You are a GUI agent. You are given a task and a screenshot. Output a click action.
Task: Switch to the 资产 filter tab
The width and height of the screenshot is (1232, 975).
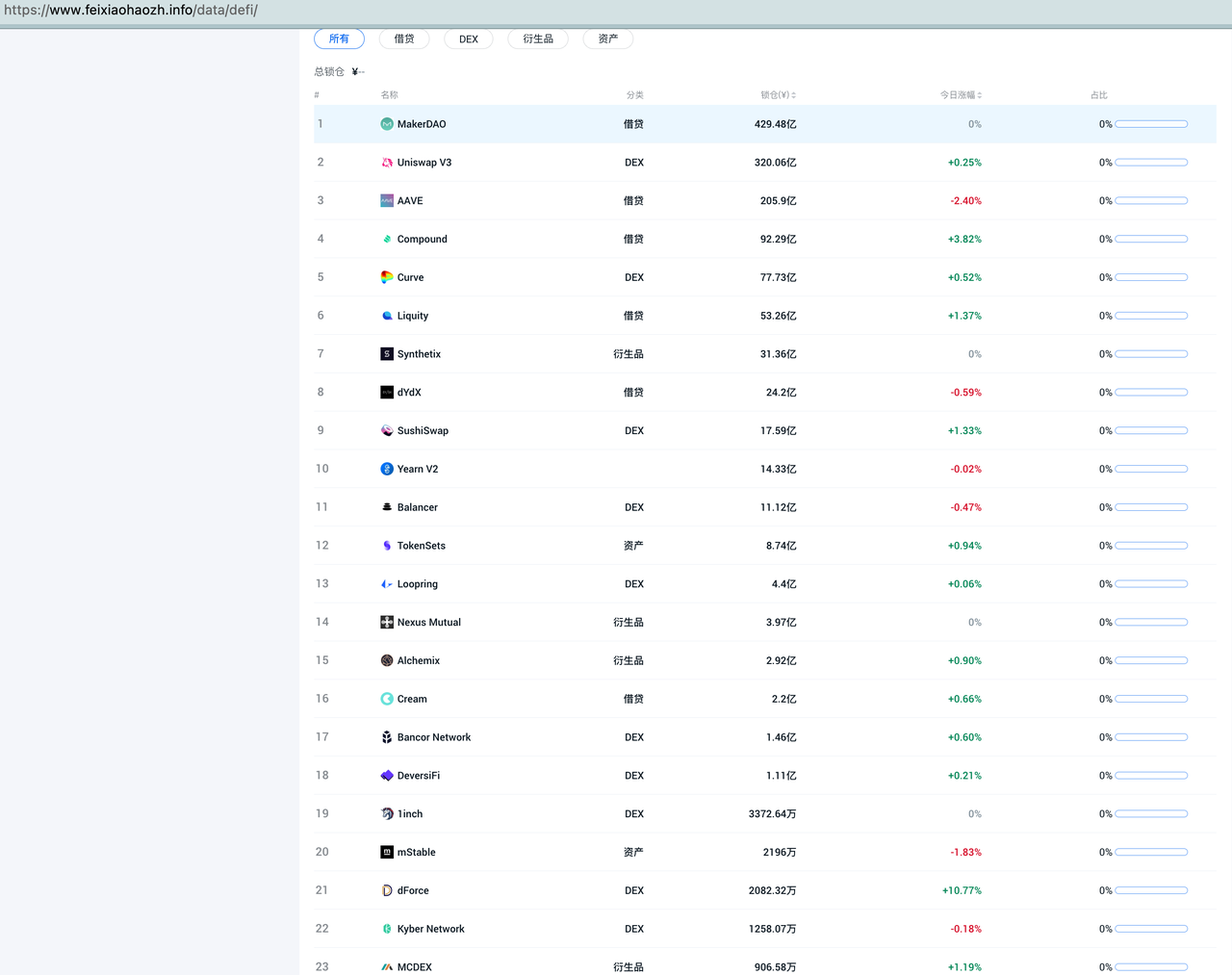(x=608, y=39)
